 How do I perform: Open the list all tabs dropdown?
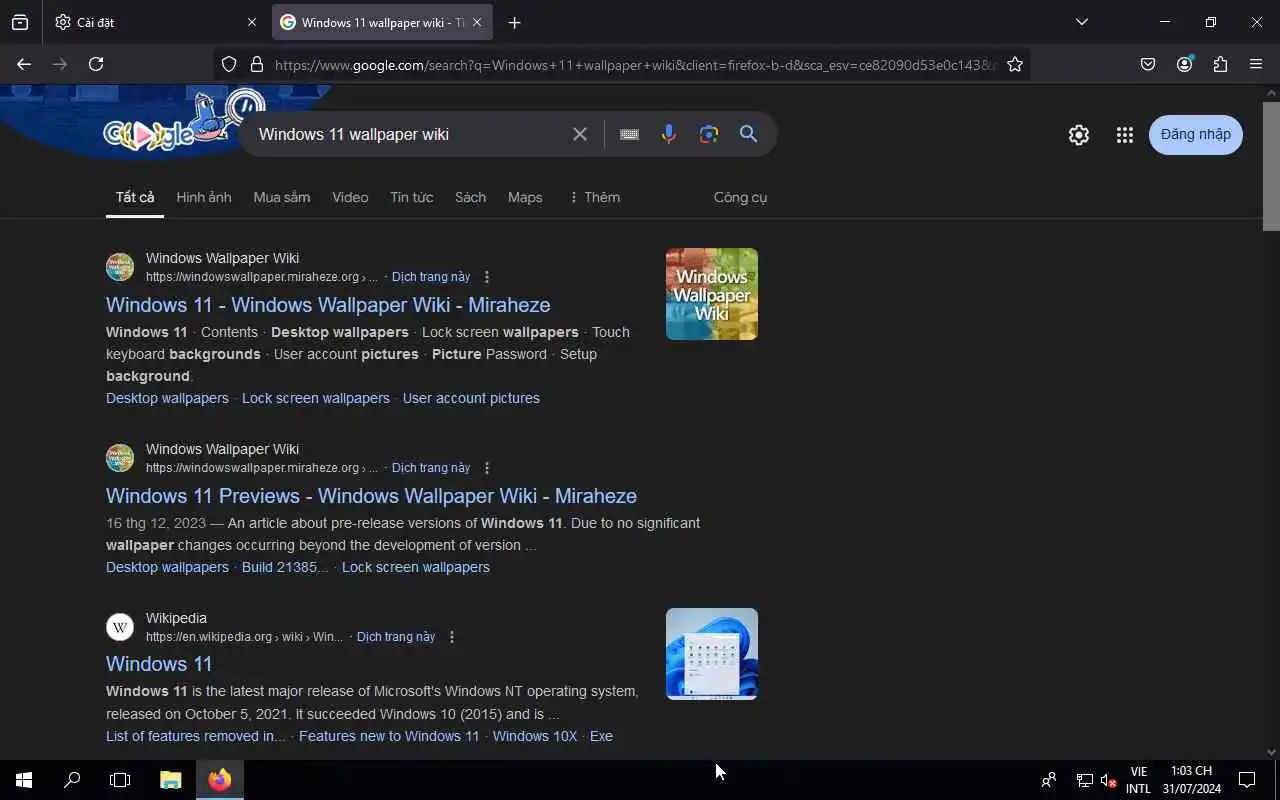tap(1081, 22)
